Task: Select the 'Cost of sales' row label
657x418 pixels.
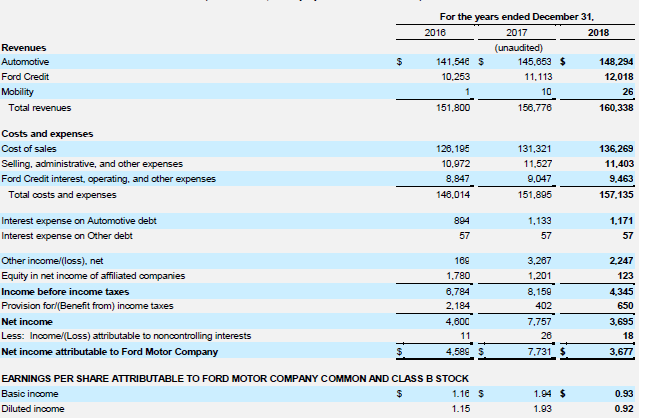Action: tap(29, 149)
